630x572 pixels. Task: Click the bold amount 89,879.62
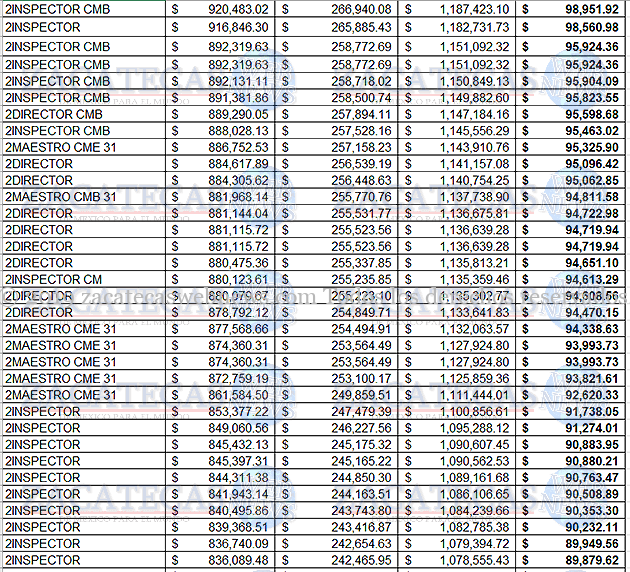pyautogui.click(x=592, y=560)
